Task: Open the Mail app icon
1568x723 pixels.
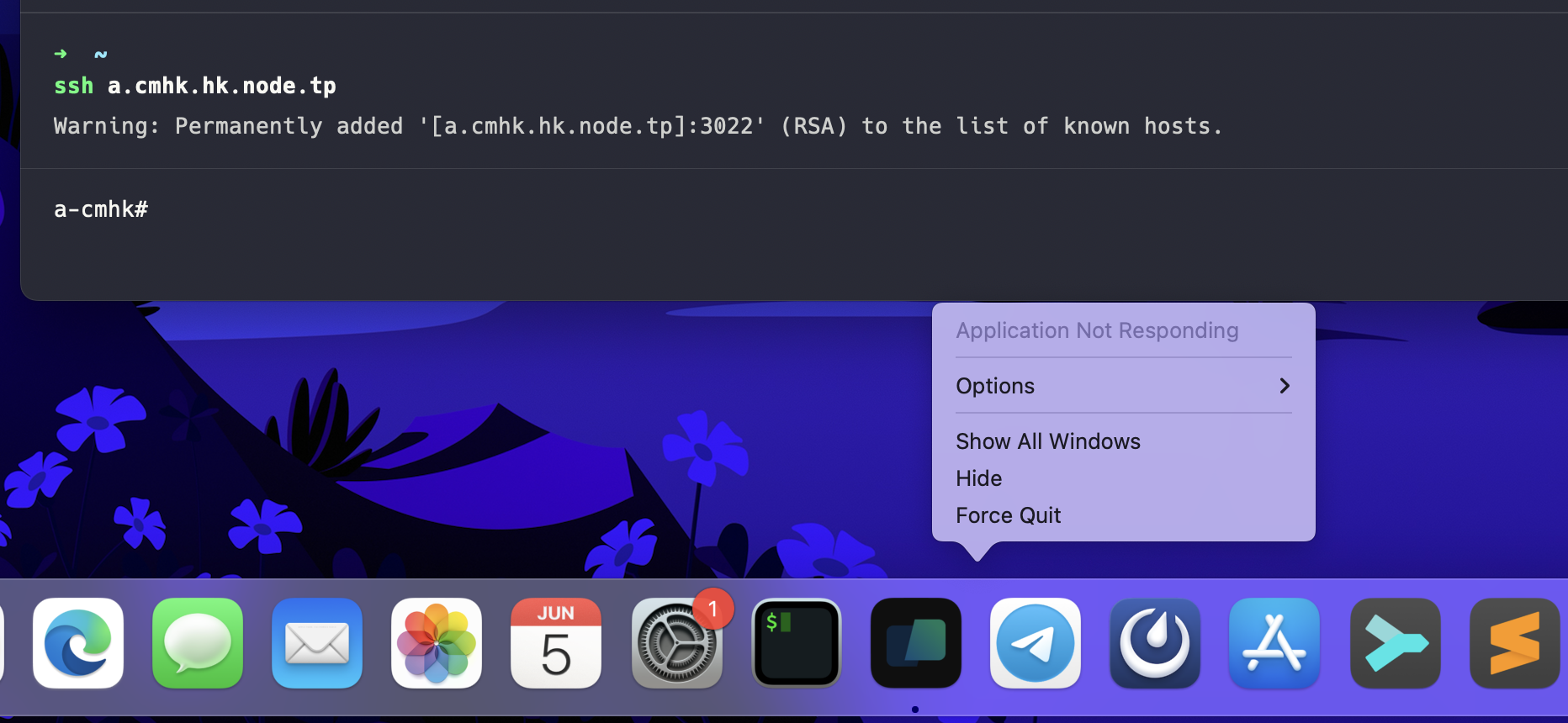Action: click(x=317, y=643)
